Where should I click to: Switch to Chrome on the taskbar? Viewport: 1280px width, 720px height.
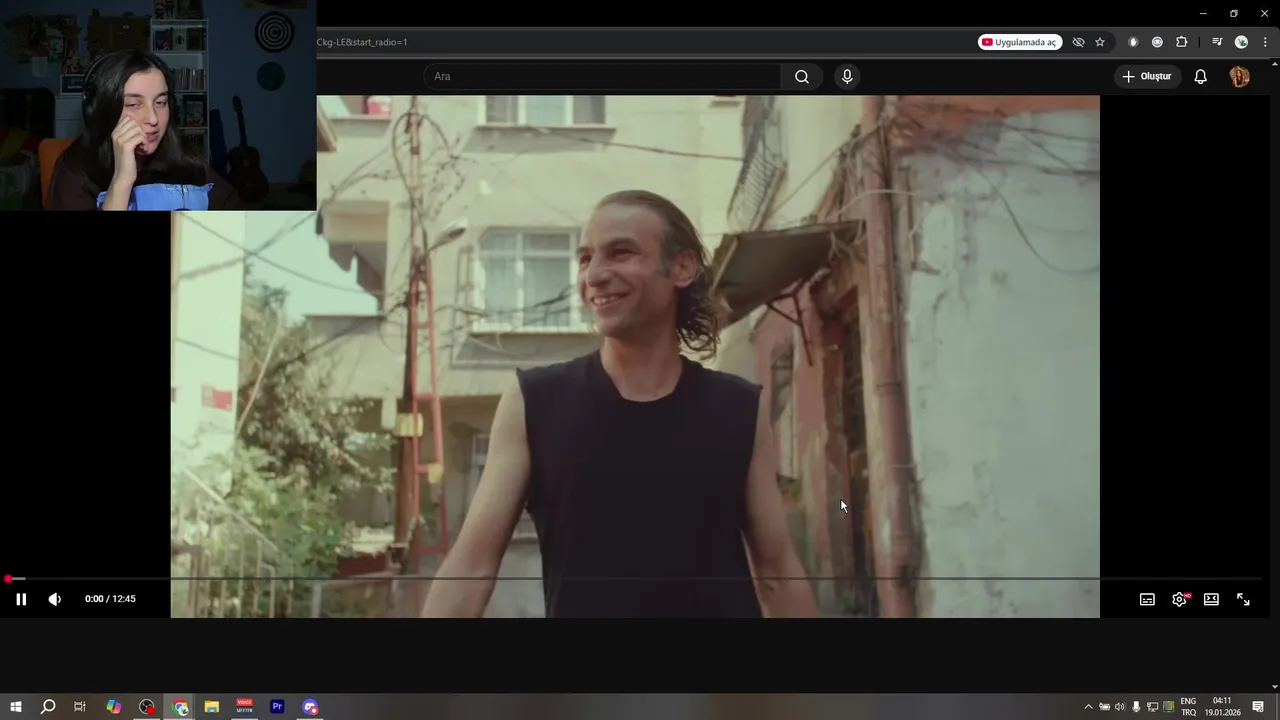180,707
